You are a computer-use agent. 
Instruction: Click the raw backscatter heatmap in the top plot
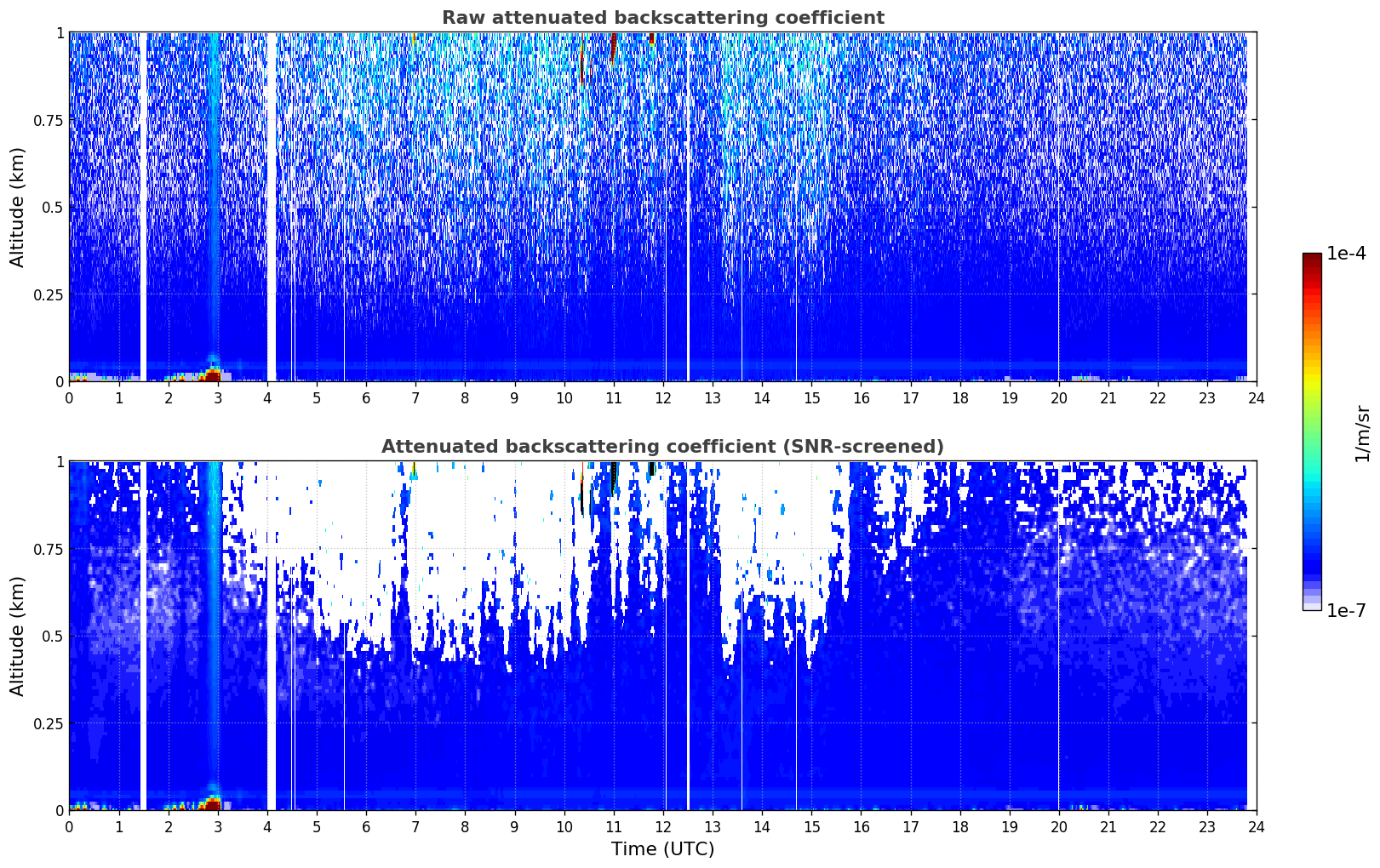point(662,207)
